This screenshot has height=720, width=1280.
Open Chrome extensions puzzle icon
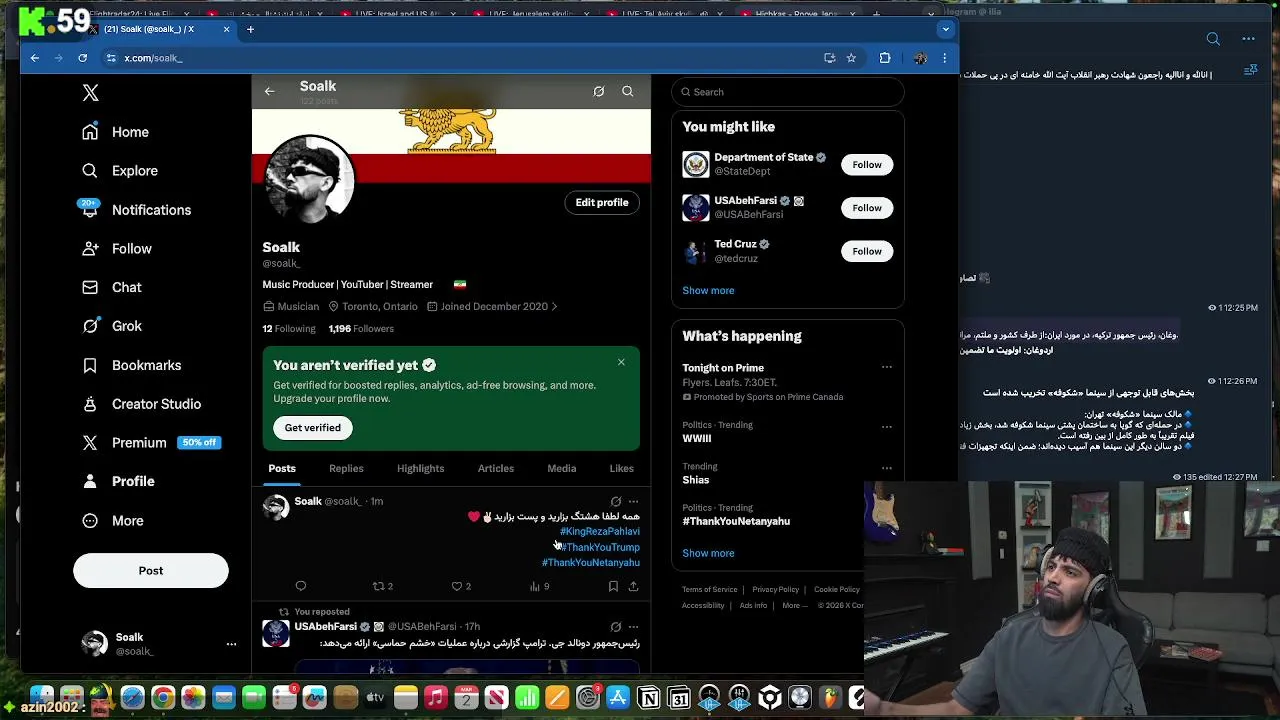[x=885, y=58]
